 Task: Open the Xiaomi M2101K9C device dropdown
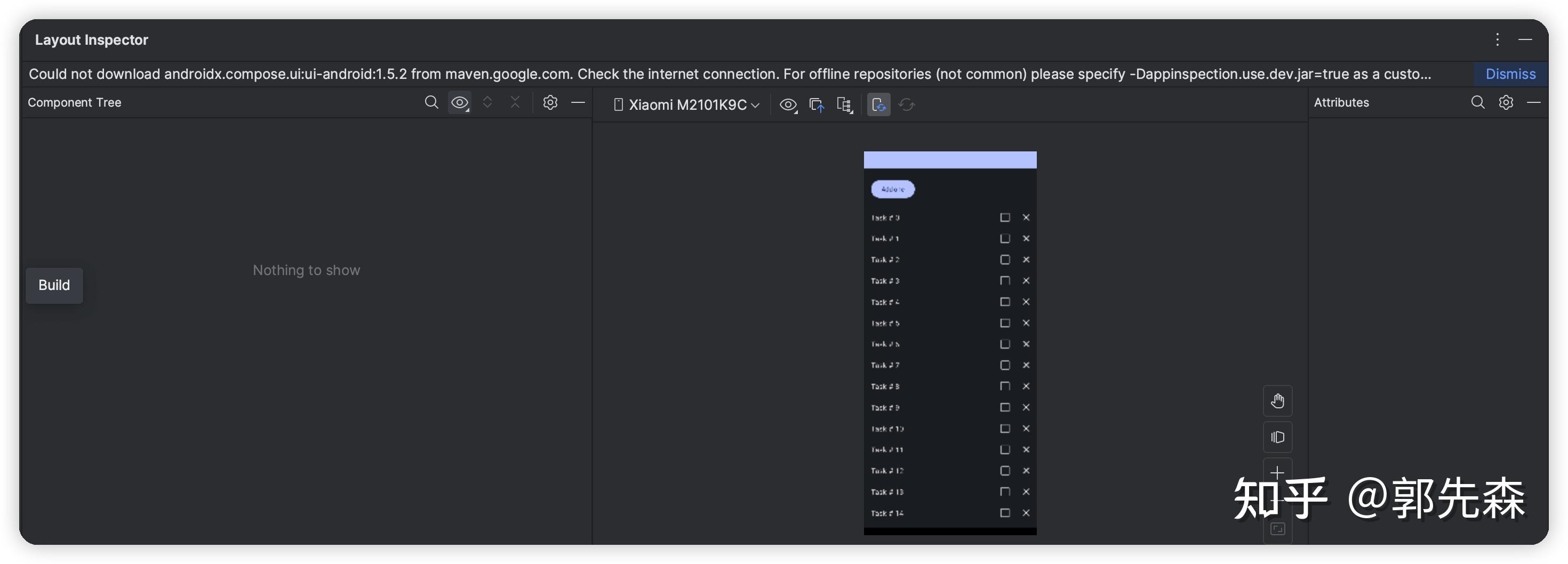687,104
